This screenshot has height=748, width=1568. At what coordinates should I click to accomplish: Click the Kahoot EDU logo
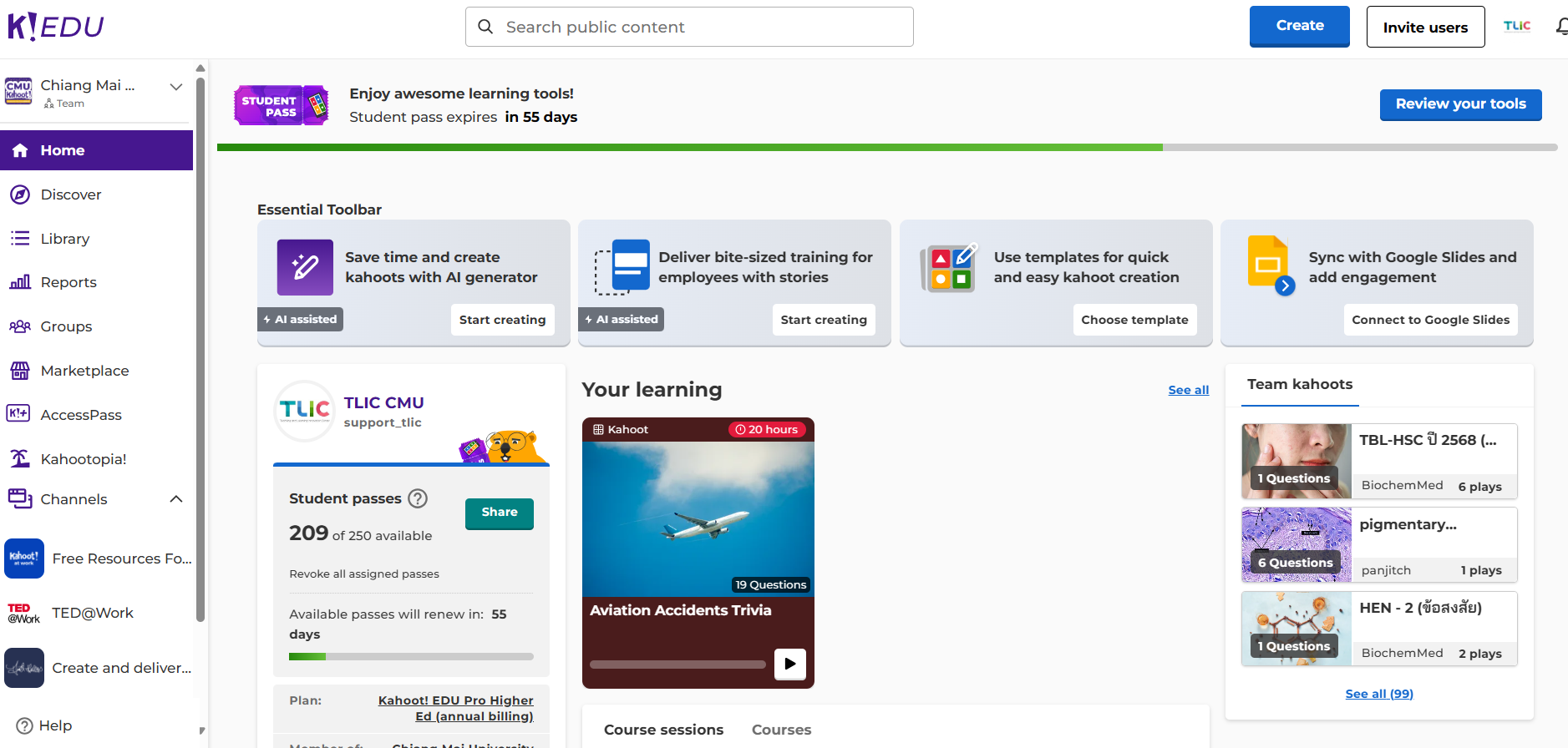coord(55,27)
